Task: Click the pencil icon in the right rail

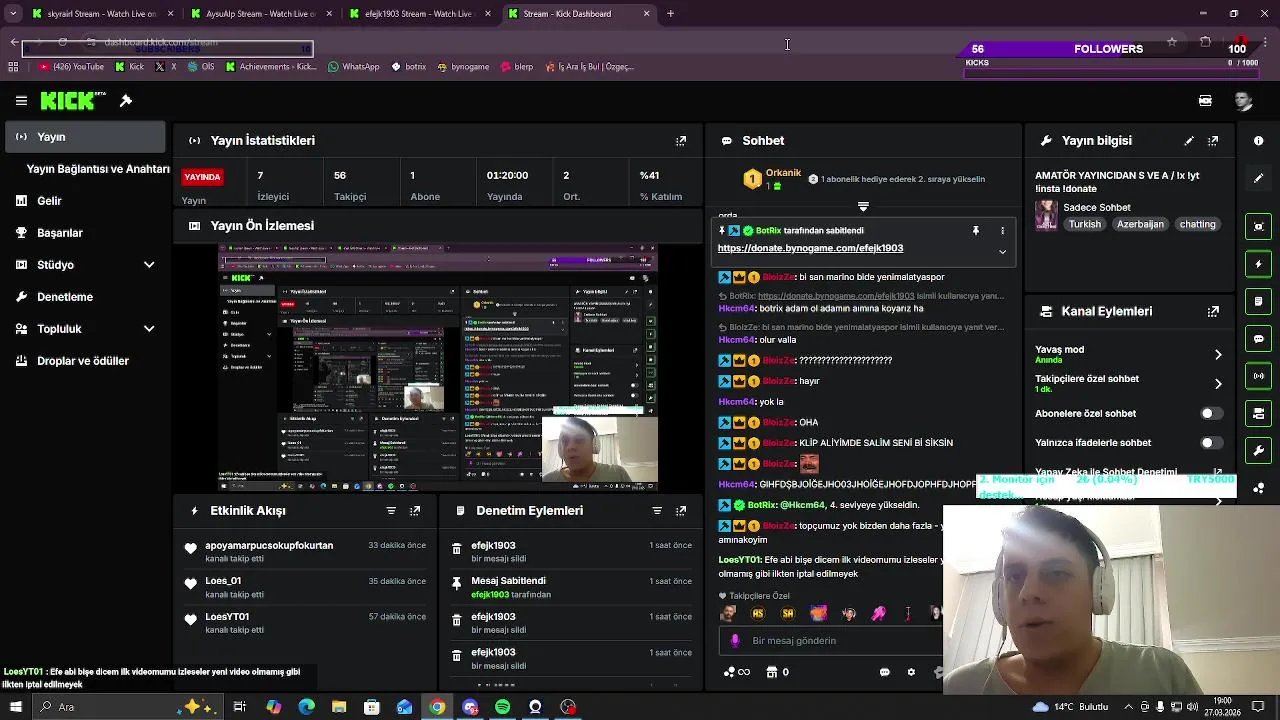Action: coord(1259,178)
